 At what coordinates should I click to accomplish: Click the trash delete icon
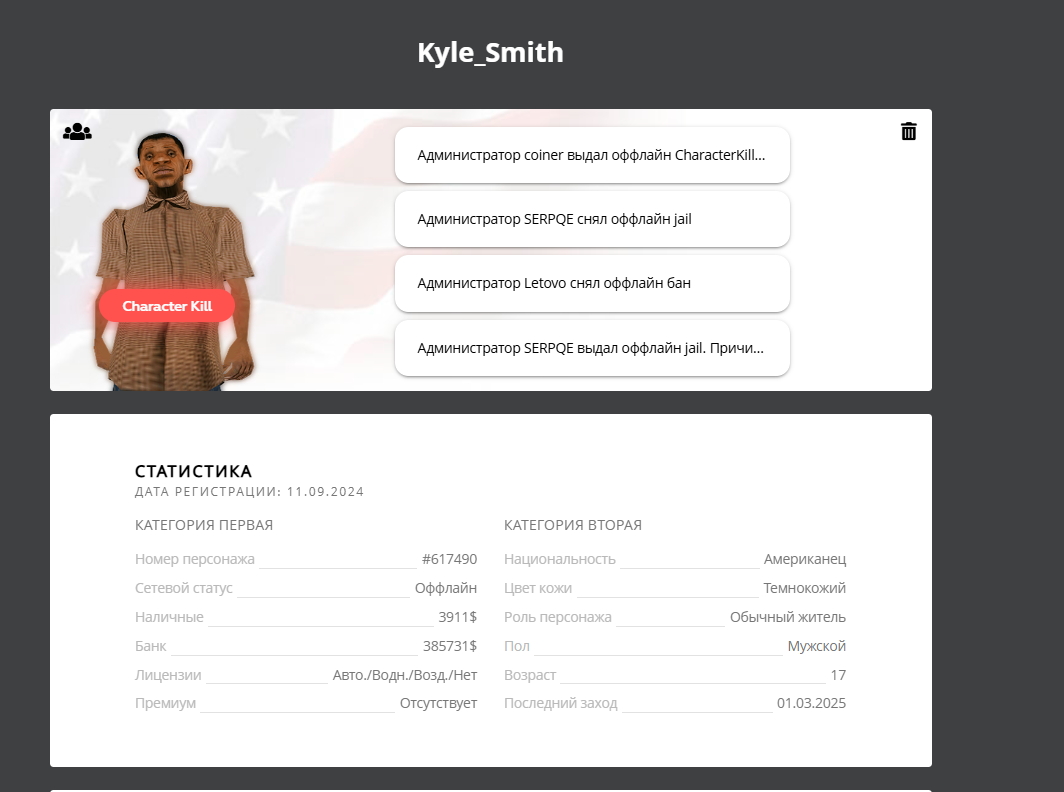[x=908, y=131]
